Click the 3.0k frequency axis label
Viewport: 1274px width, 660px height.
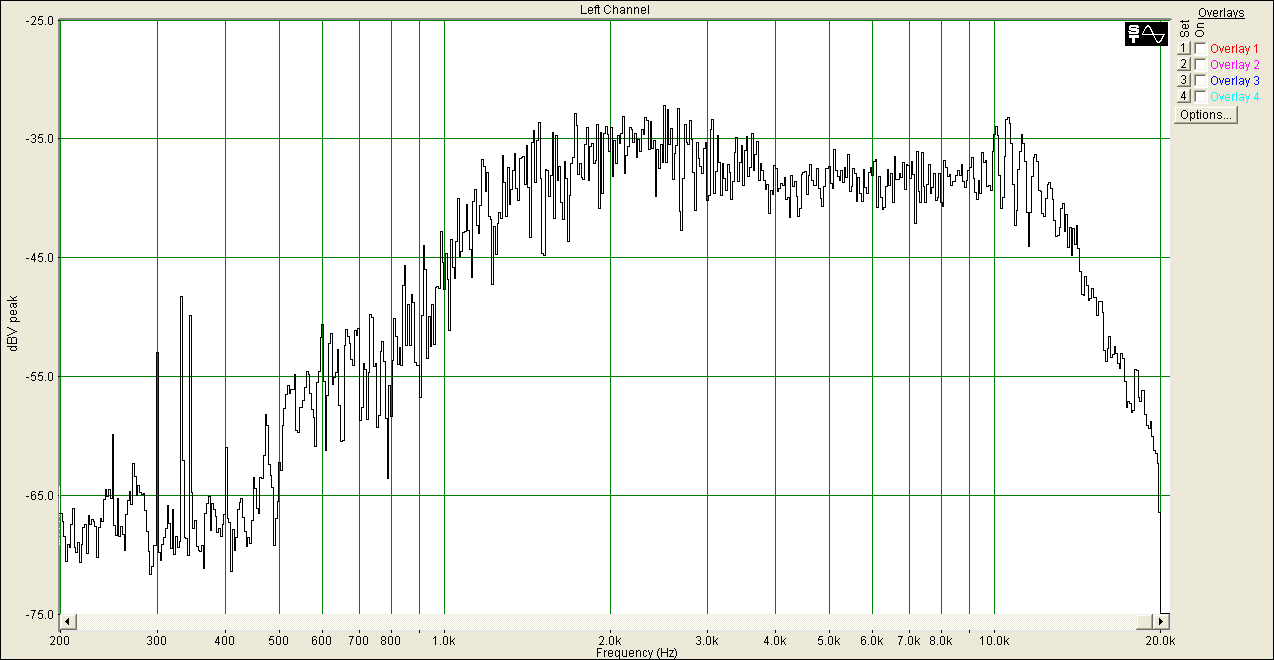click(x=707, y=640)
